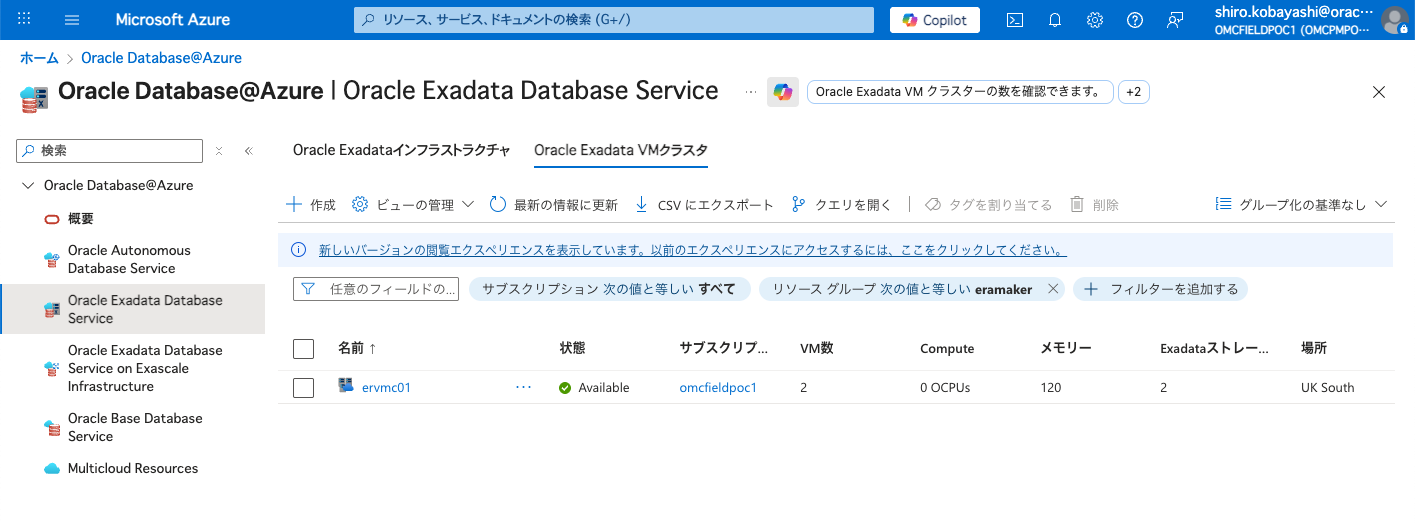Open the notifications bell
Image resolution: width=1415 pixels, height=527 pixels.
(1054, 20)
